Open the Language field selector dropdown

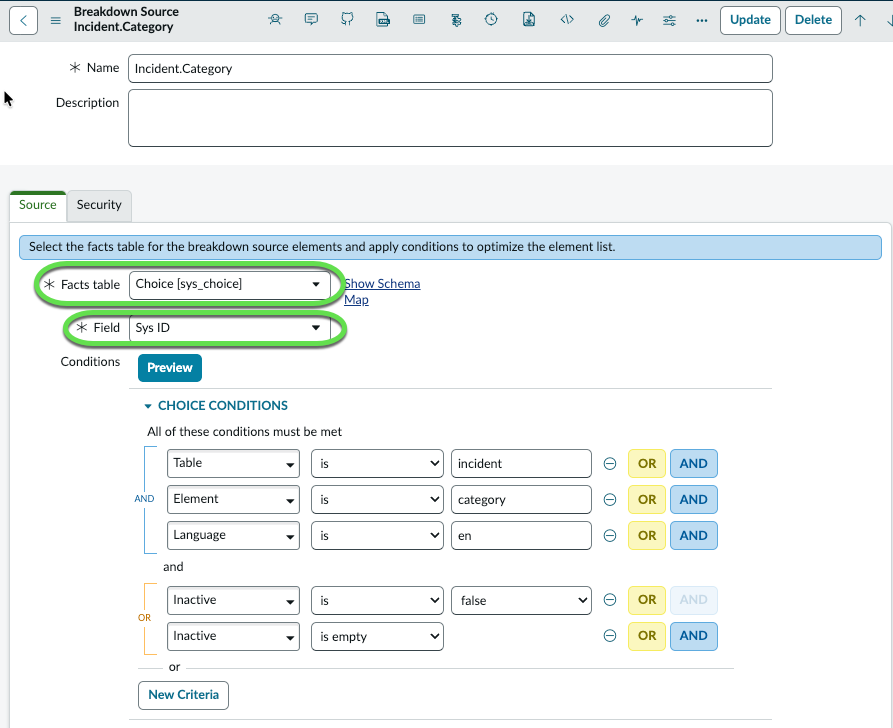coord(233,535)
